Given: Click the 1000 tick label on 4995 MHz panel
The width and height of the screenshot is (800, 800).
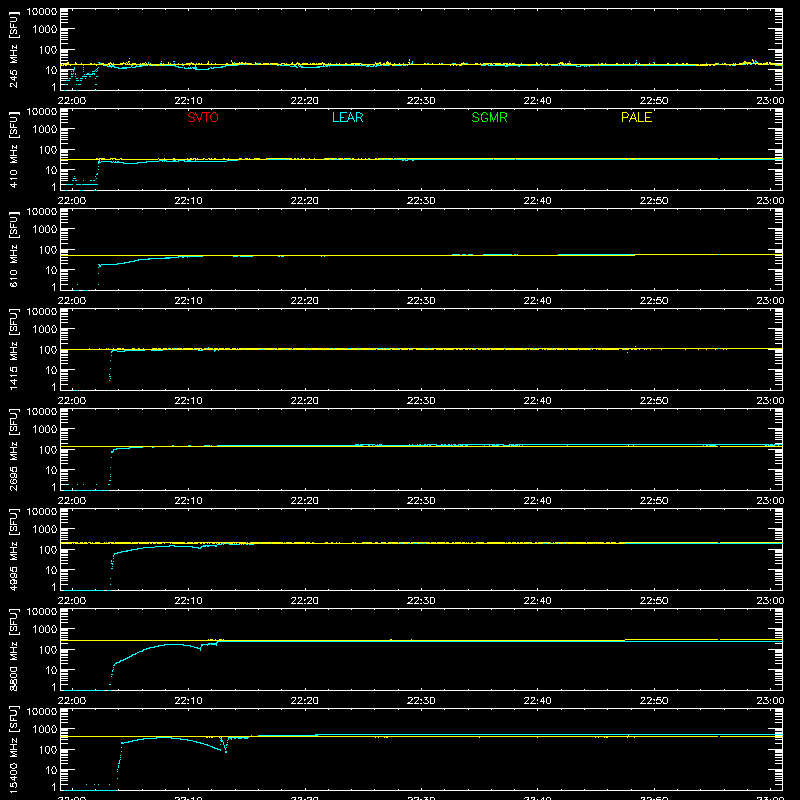Looking at the screenshot, I should (45, 529).
